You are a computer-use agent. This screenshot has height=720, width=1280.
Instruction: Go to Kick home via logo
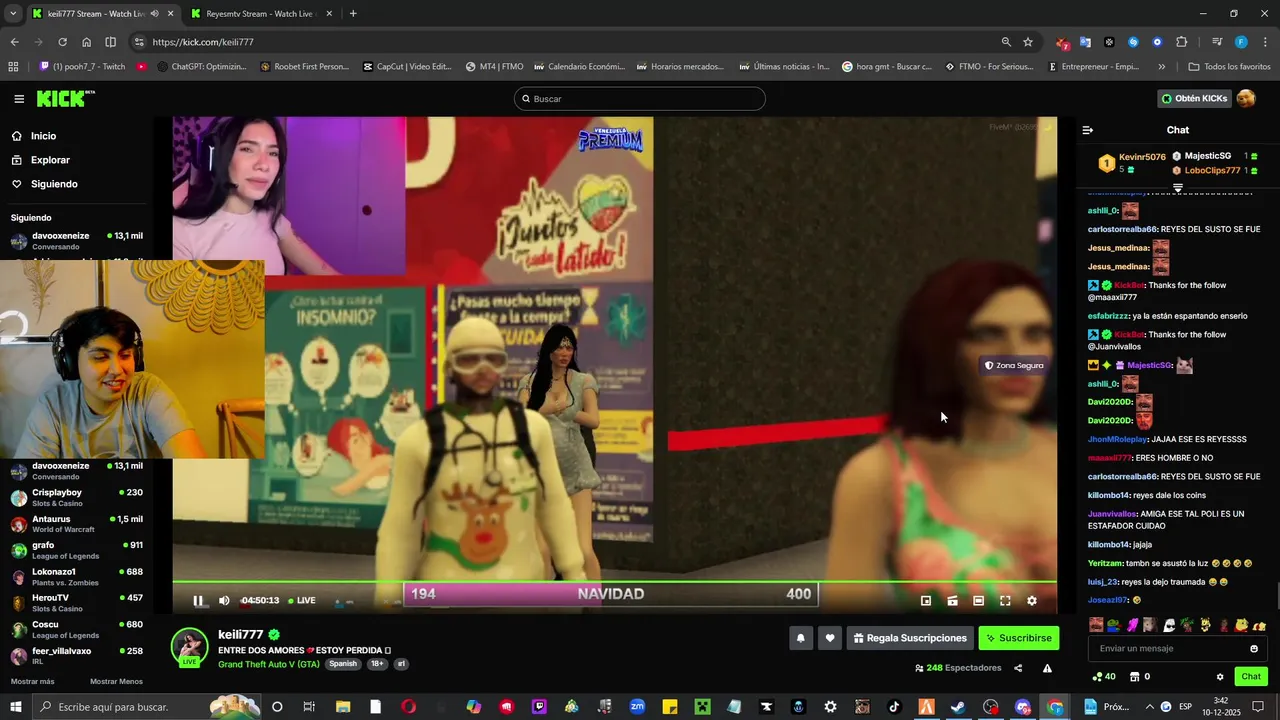[65, 98]
